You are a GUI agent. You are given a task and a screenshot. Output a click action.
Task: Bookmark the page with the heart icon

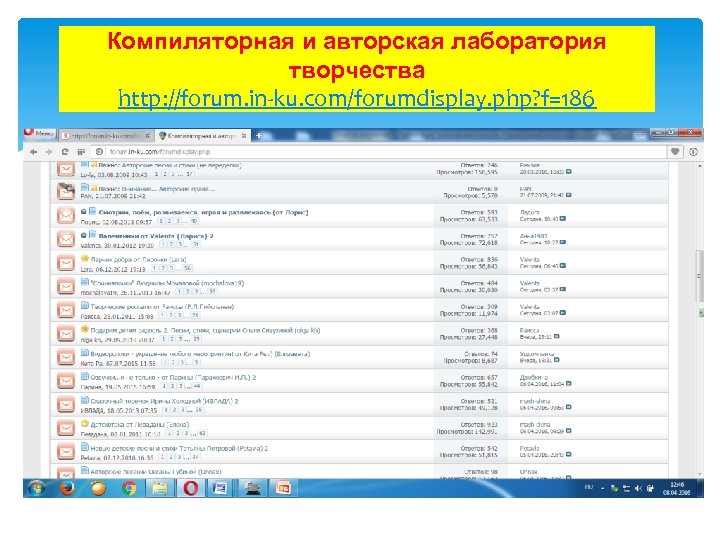675,152
